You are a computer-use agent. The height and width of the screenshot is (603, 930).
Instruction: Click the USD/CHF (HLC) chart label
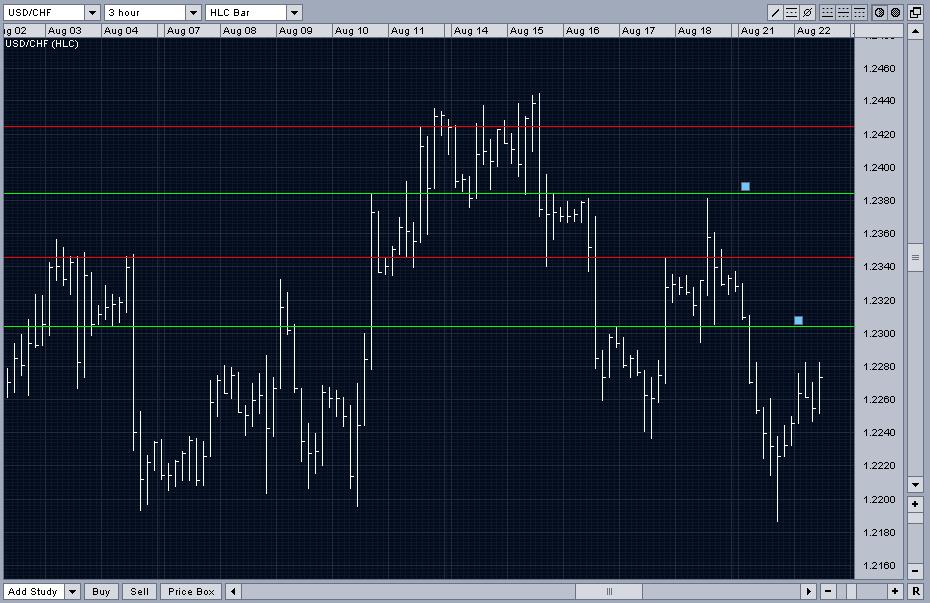point(42,43)
